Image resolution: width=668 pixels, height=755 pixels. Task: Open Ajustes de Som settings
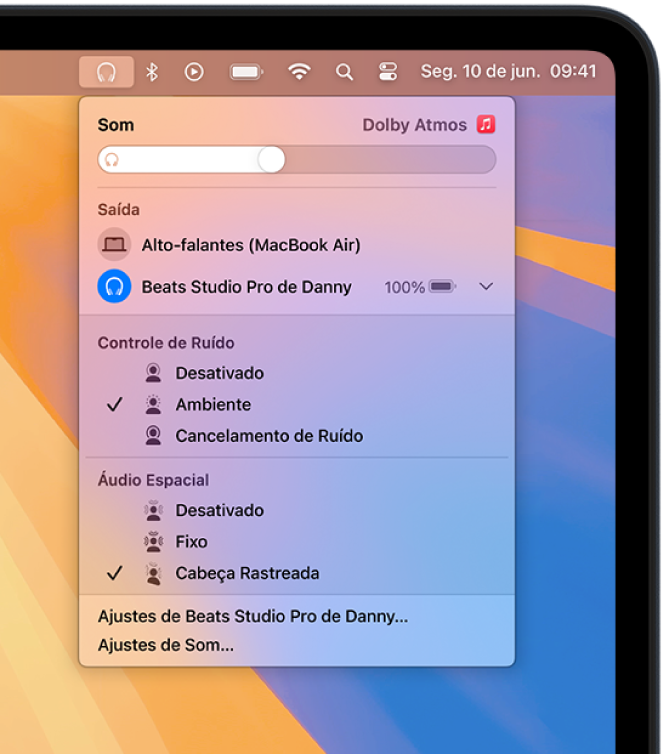[x=166, y=645]
